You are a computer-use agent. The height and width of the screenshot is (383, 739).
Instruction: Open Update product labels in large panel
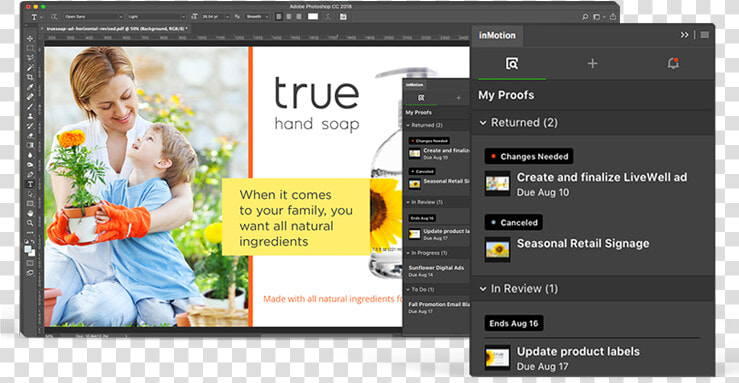pos(578,351)
